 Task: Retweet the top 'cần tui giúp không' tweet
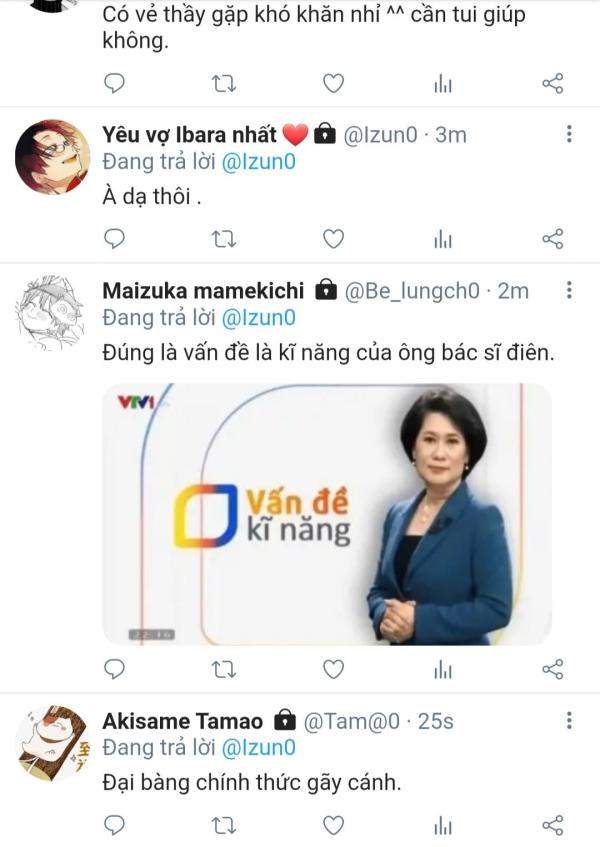point(224,83)
